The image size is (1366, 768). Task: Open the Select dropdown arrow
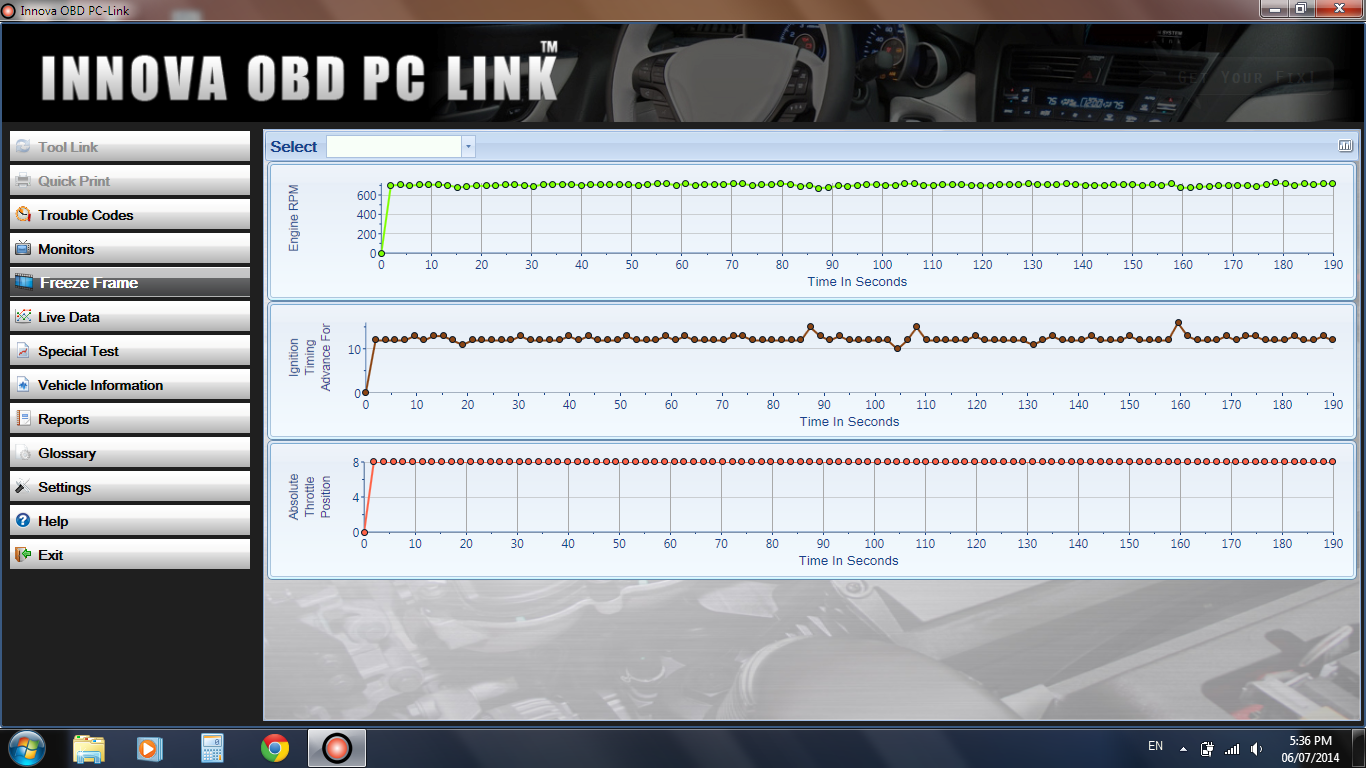pos(468,147)
